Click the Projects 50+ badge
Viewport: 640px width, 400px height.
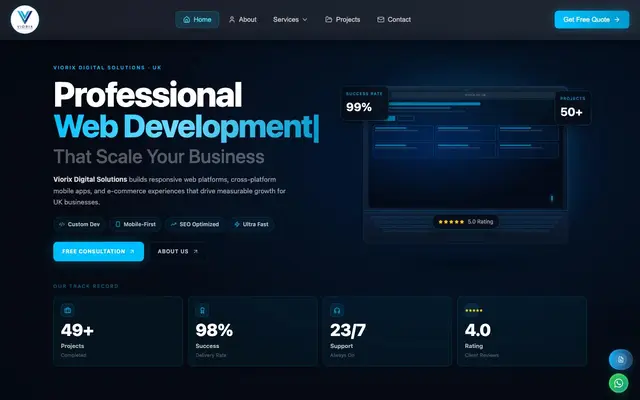pos(573,108)
